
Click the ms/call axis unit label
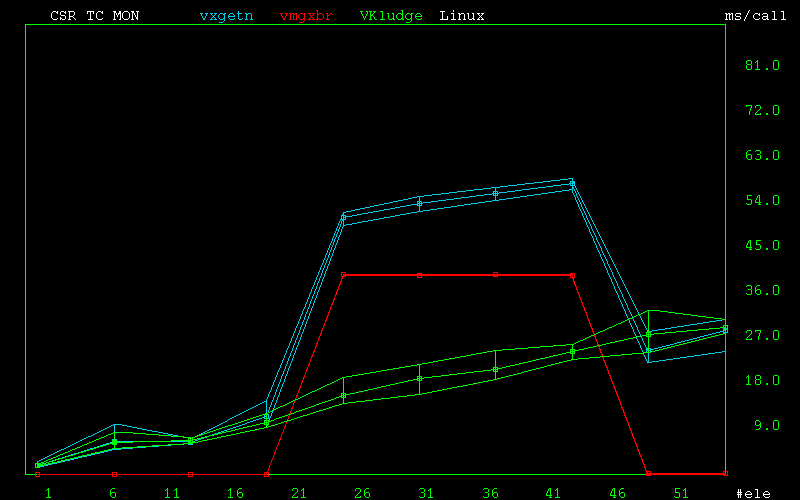coord(756,16)
